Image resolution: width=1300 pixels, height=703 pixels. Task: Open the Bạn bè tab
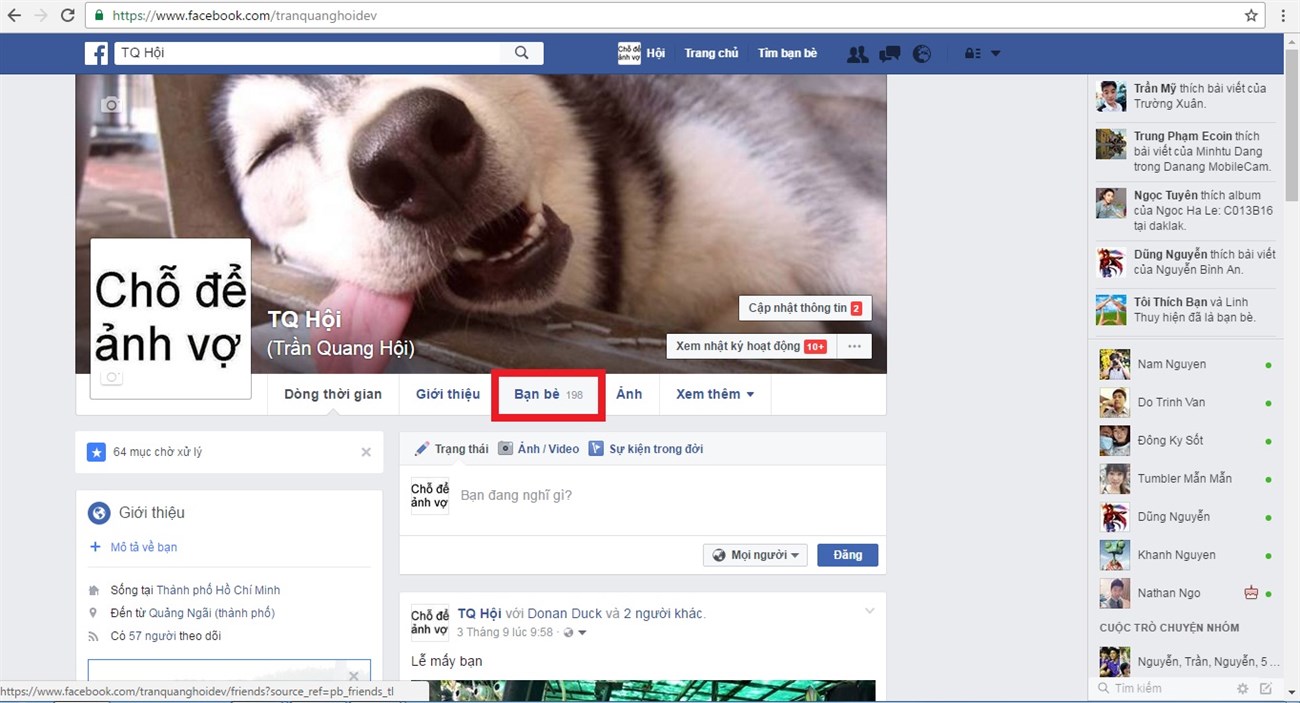[x=548, y=394]
